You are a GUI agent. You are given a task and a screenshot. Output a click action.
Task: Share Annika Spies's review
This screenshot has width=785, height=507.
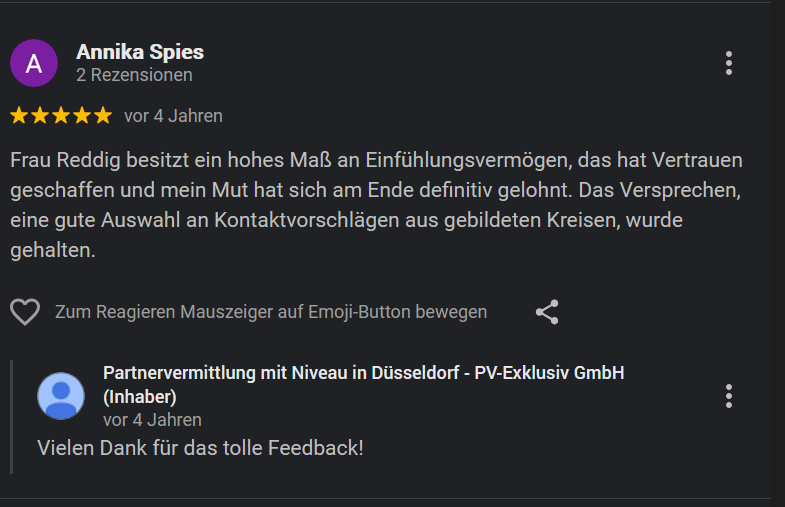click(x=547, y=312)
